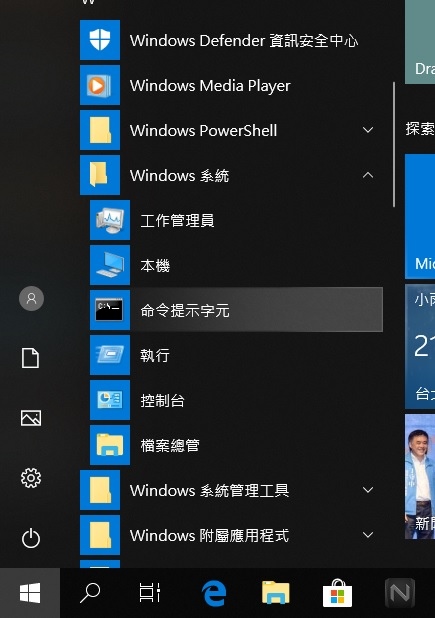Screen dimensions: 435x618
Task: Open Settings gear in Start sidebar
Action: 31,478
